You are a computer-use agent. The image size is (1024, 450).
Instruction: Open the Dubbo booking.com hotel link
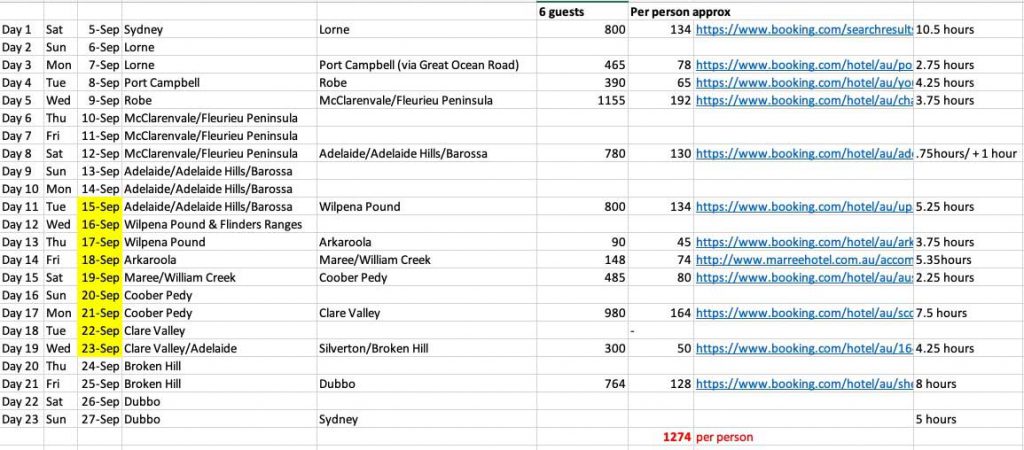click(804, 384)
